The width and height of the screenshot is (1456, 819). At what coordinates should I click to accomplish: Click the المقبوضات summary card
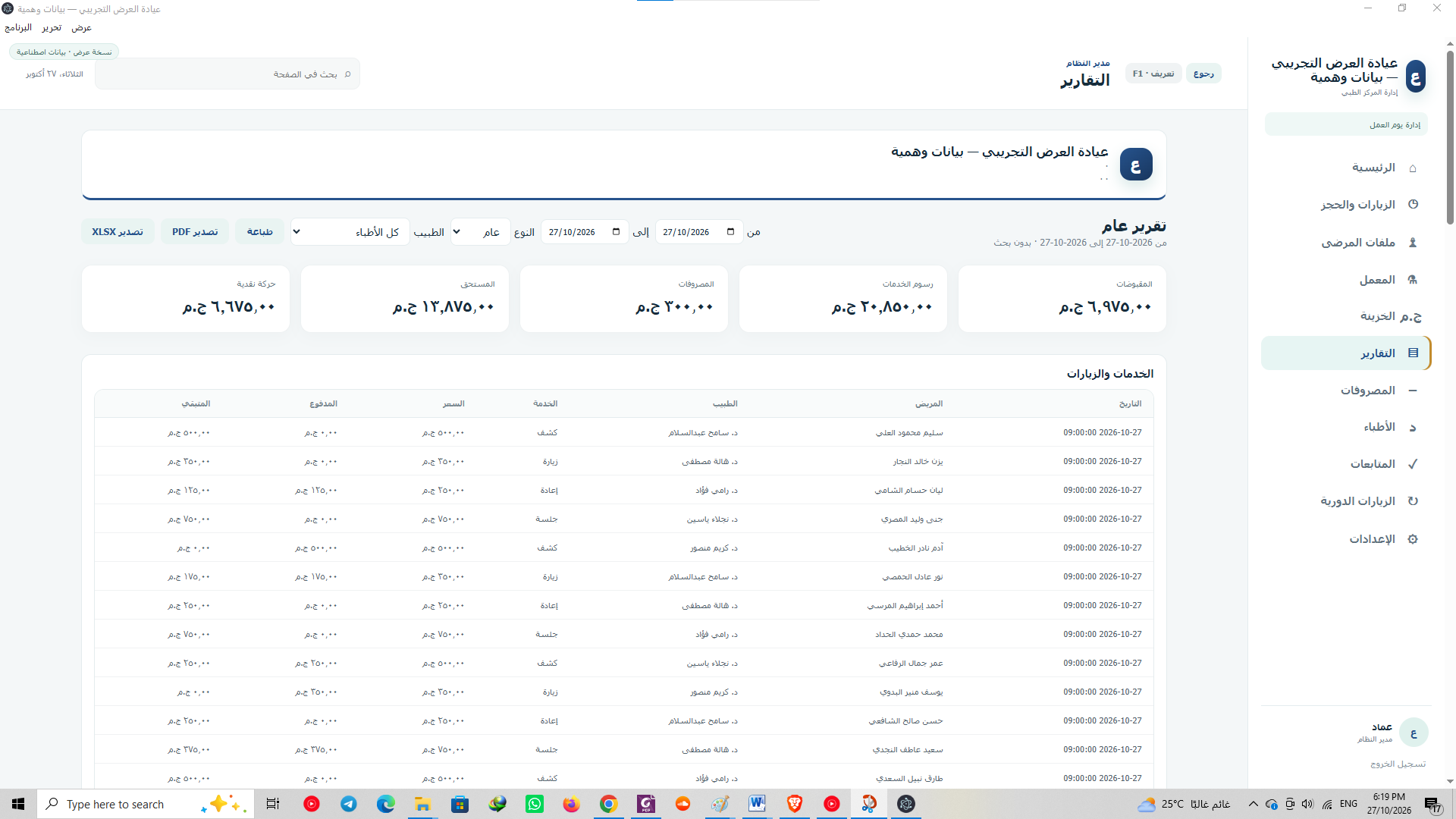(x=1062, y=299)
